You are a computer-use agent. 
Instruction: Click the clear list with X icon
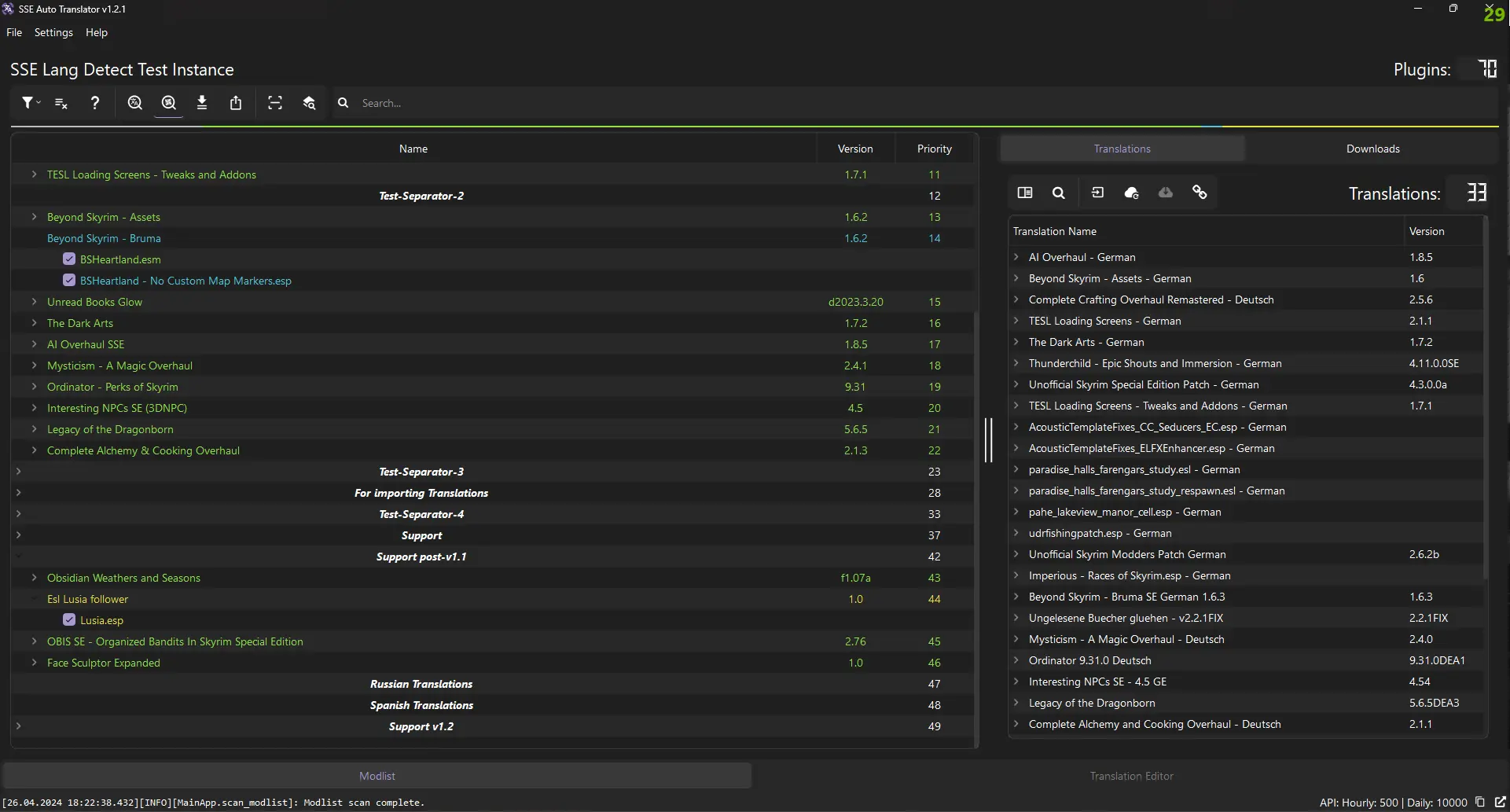[x=61, y=103]
